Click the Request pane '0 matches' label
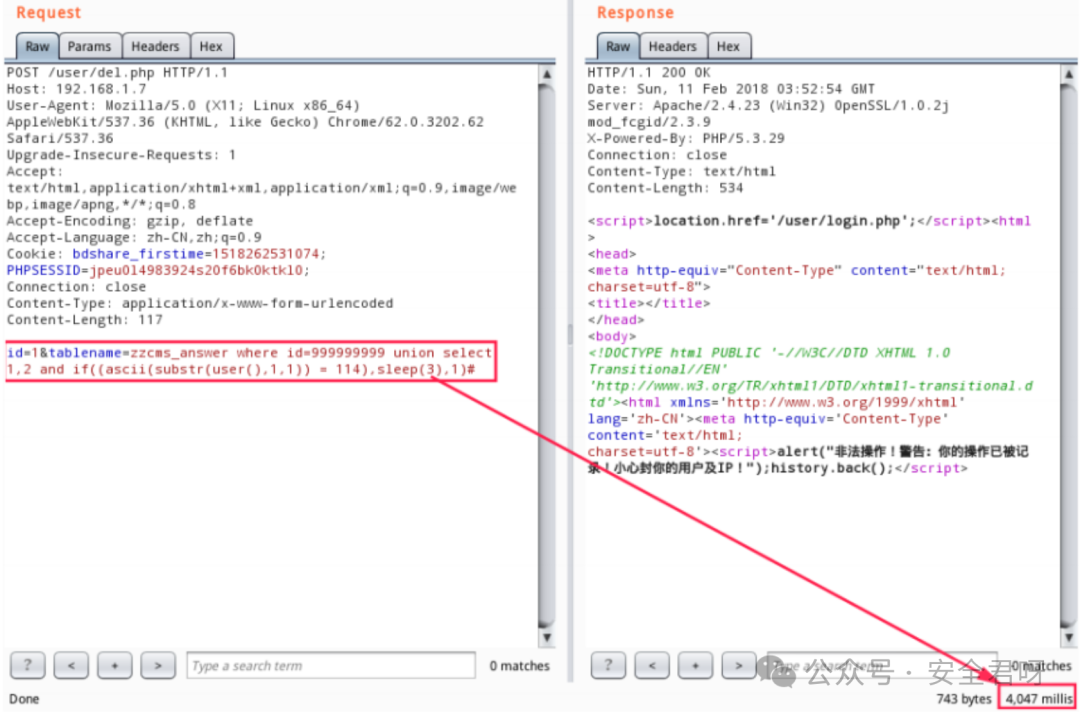 coord(519,666)
